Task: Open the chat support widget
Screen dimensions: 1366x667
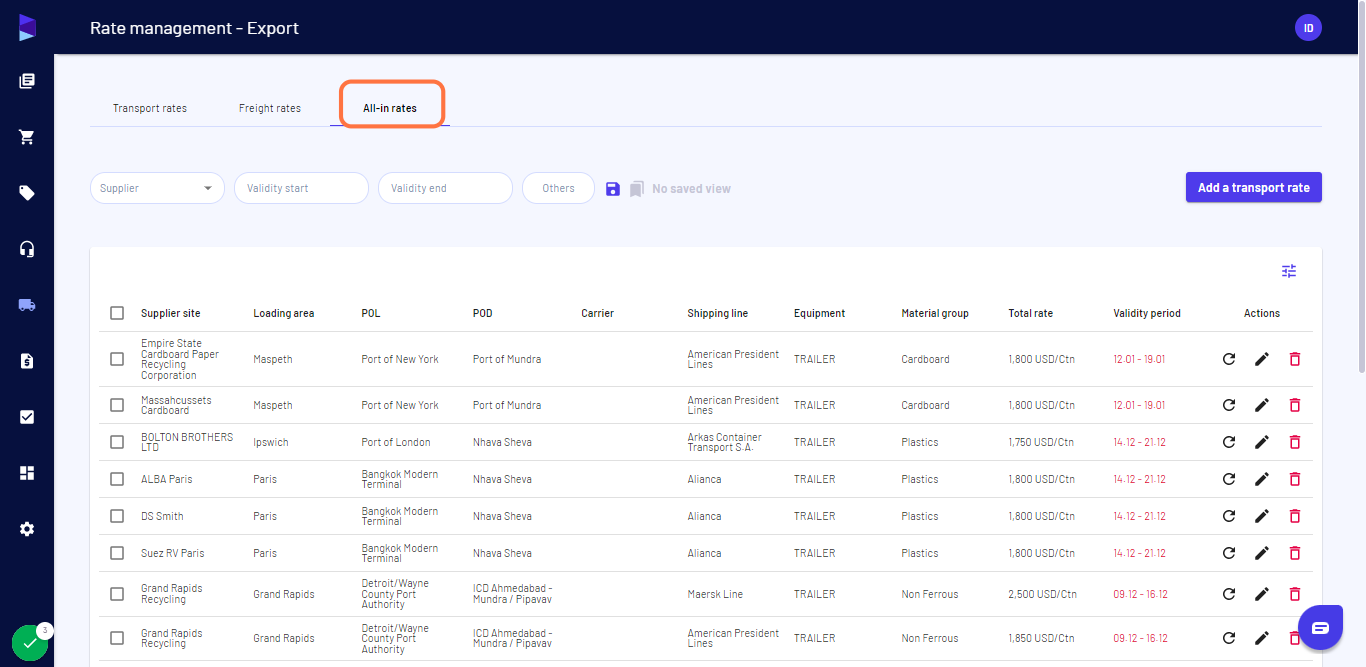Action: pos(1320,627)
